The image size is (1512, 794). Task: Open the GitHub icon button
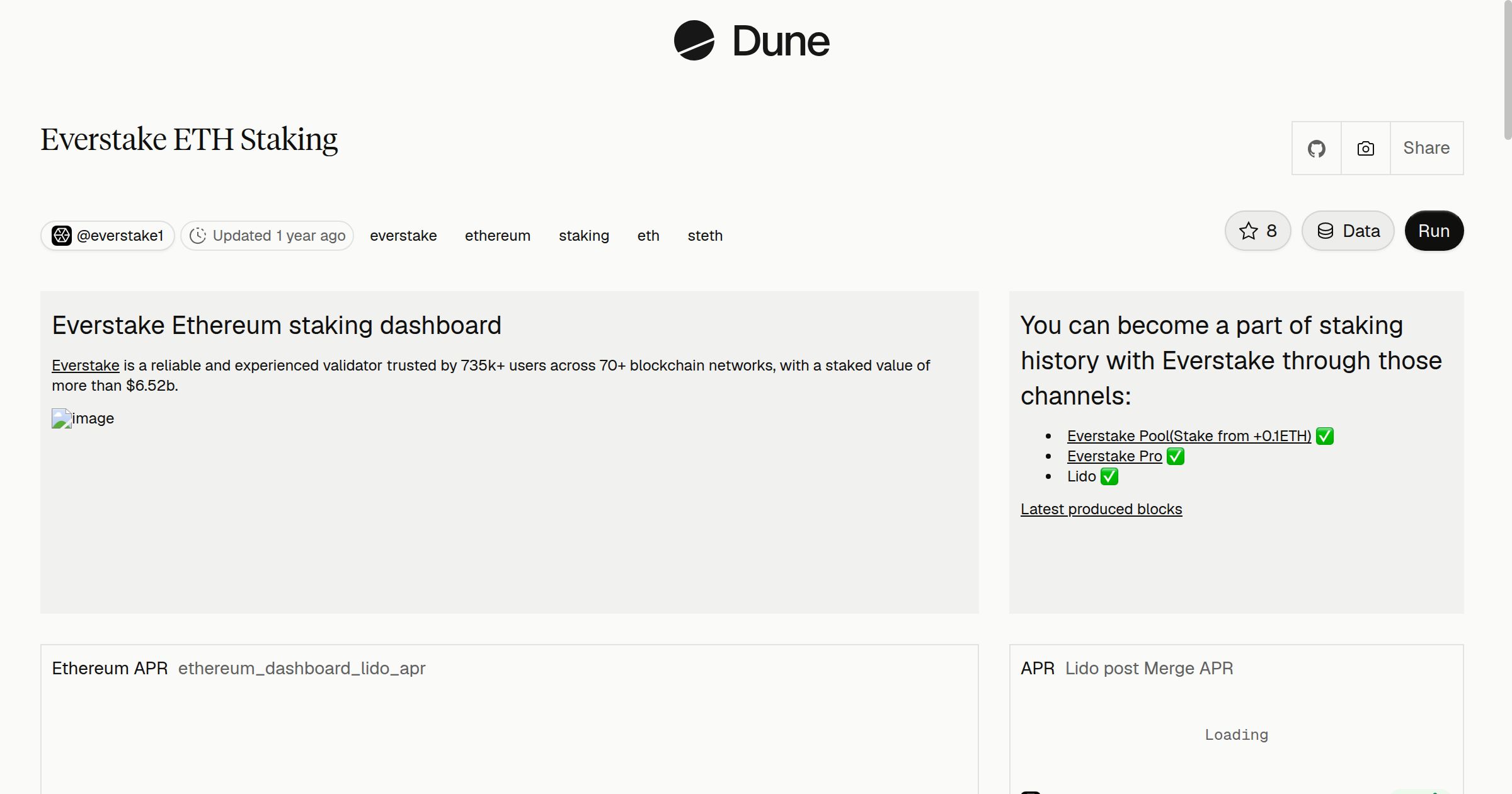[1317, 148]
